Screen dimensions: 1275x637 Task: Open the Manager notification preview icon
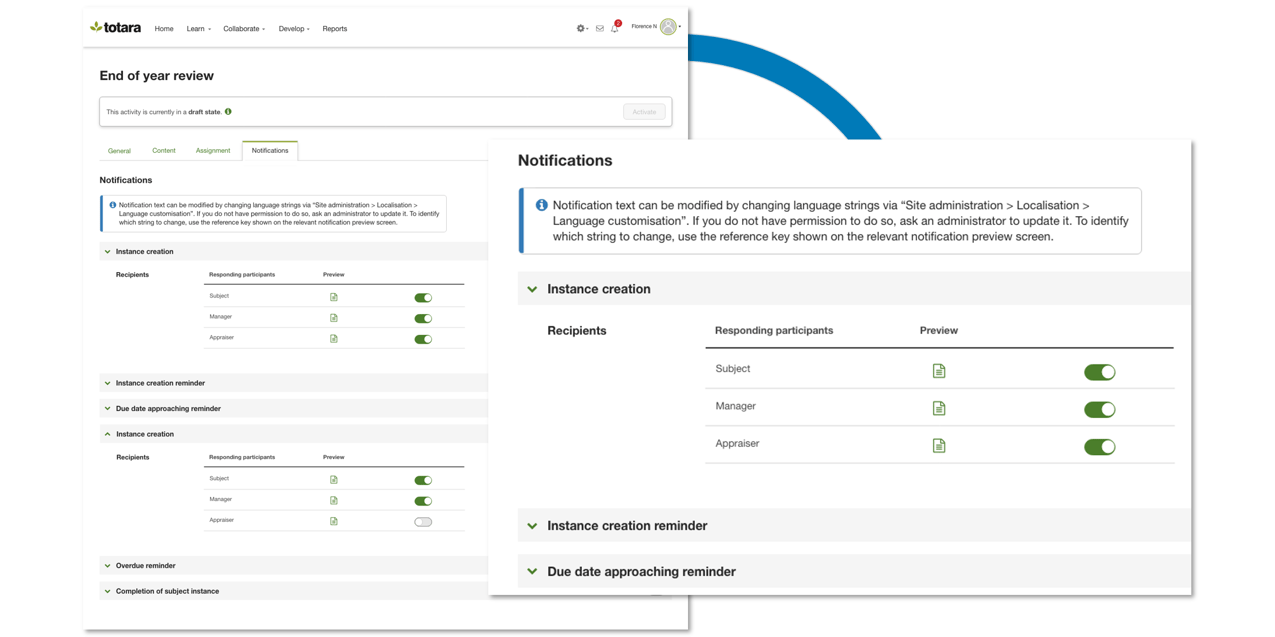(x=938, y=408)
